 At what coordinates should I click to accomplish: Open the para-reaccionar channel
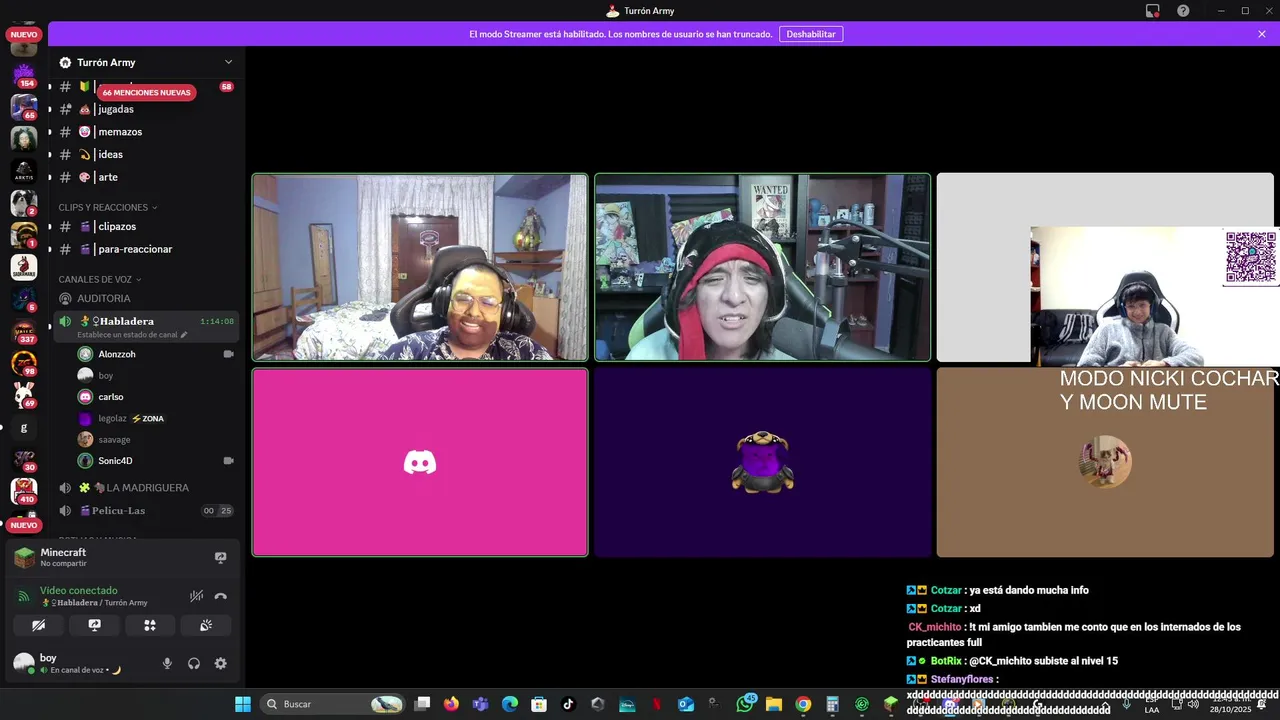146,249
